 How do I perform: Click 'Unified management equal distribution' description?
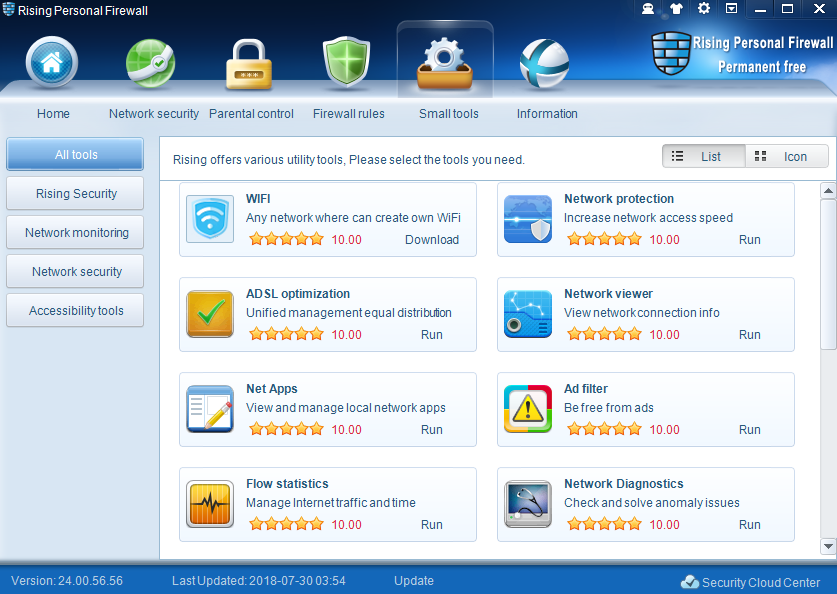[x=349, y=313]
